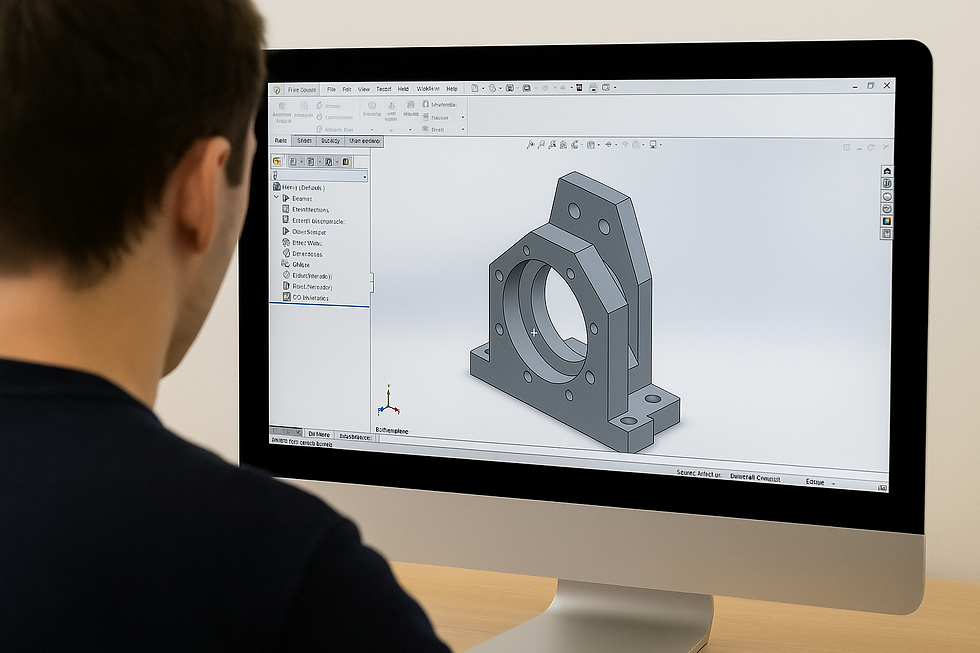
Task: Open the dropdown arrow next to Dreit
Action: (462, 129)
